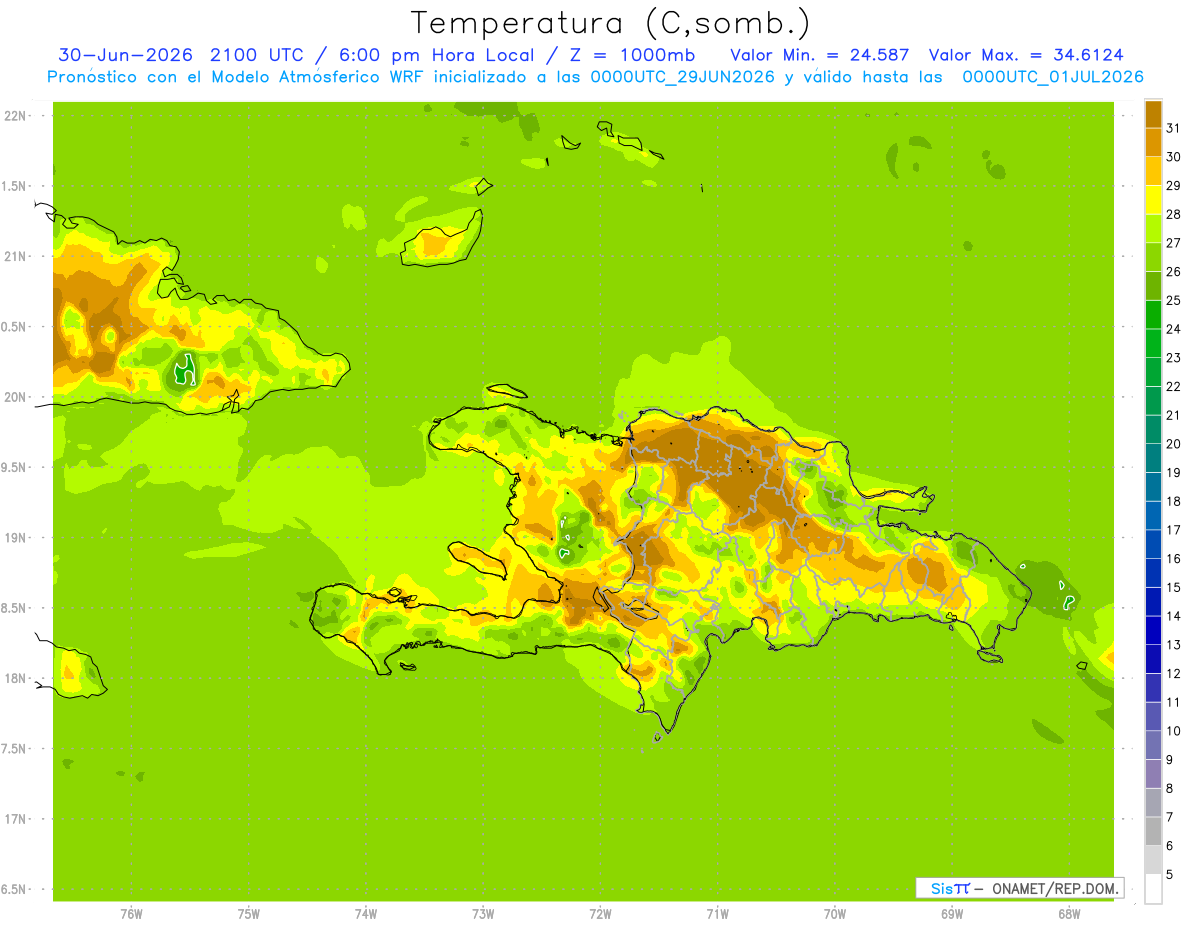This screenshot has height=927, width=1200.
Task: Click the '0000UTC_29JUN2026' initialization time
Action: pos(683,77)
